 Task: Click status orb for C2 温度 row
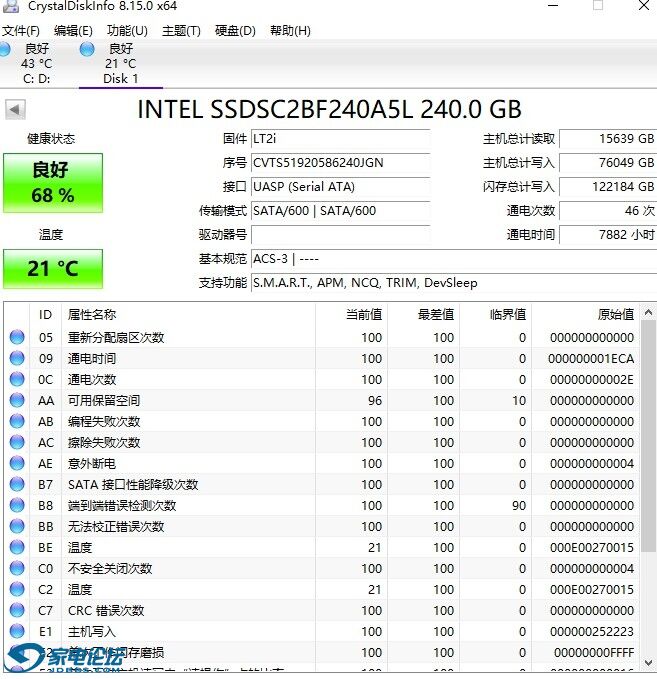pos(17,589)
